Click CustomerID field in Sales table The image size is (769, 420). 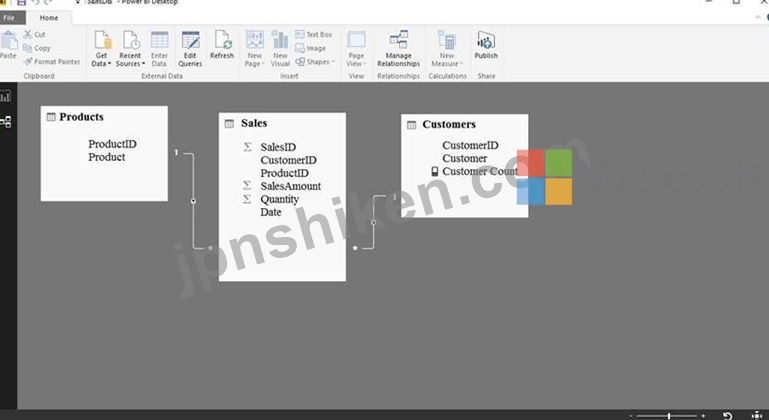click(x=288, y=160)
